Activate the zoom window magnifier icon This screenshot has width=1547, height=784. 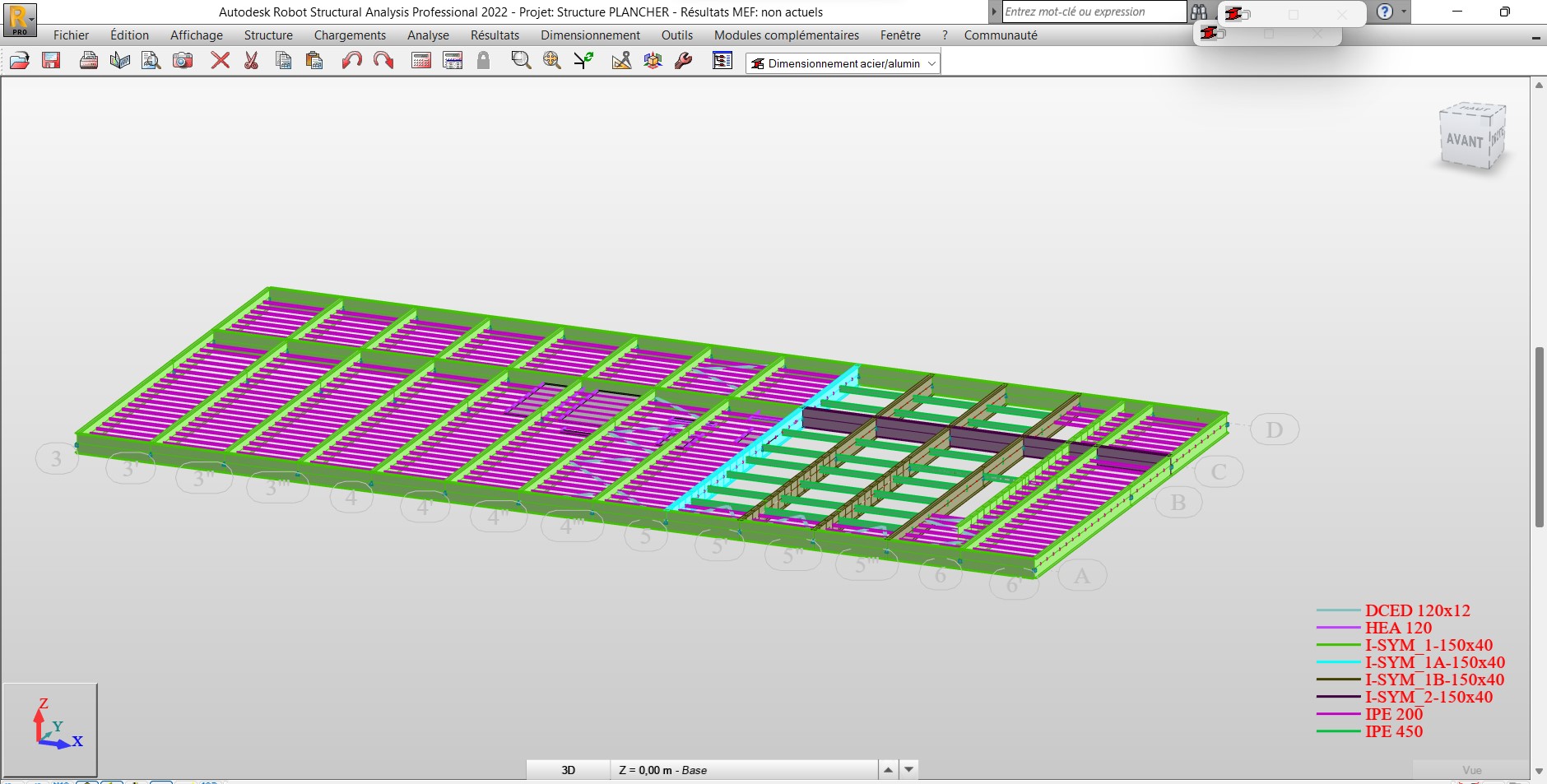(521, 61)
